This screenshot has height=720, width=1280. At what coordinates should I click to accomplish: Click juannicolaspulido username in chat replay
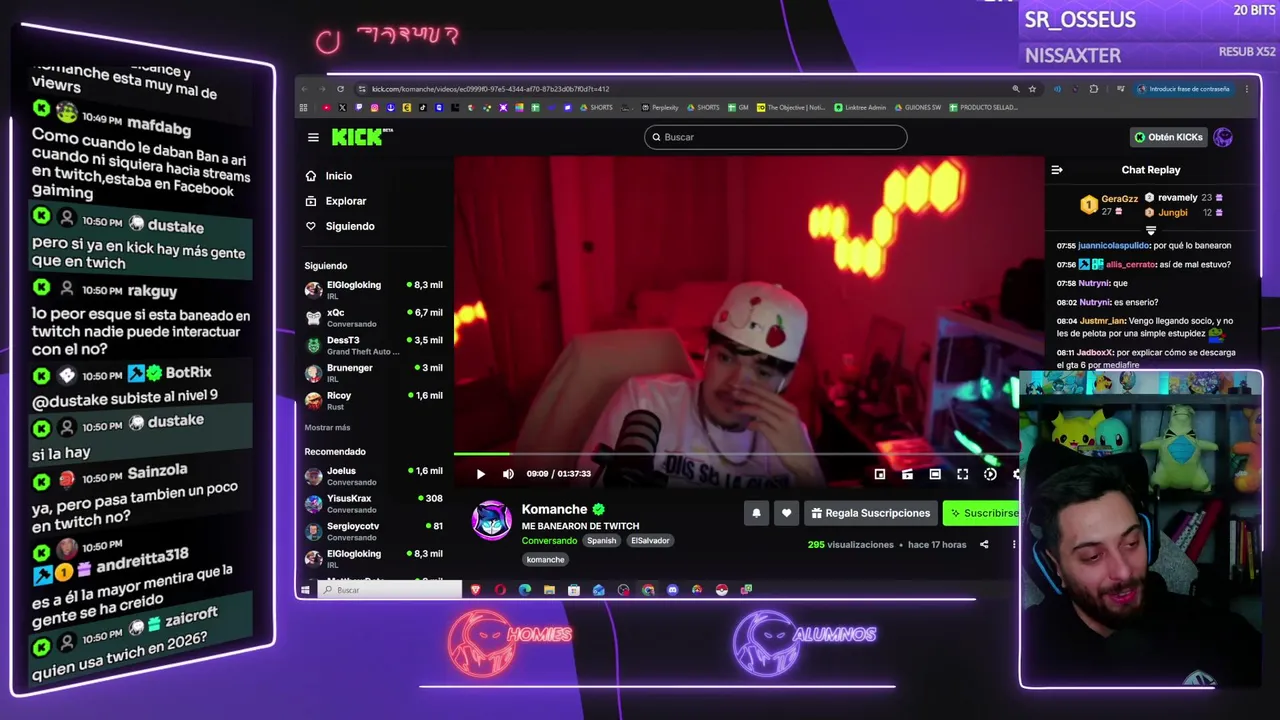1113,246
